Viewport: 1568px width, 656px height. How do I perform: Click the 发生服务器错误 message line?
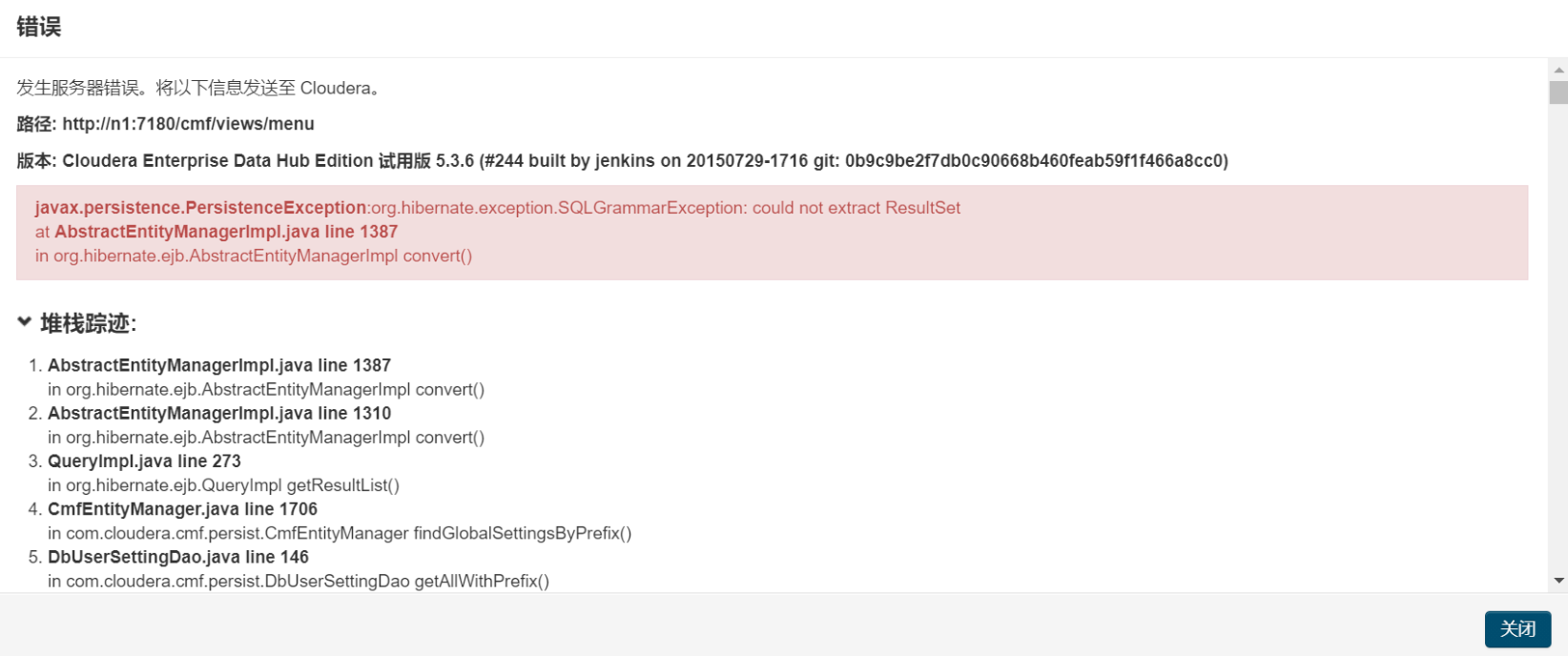[x=200, y=88]
